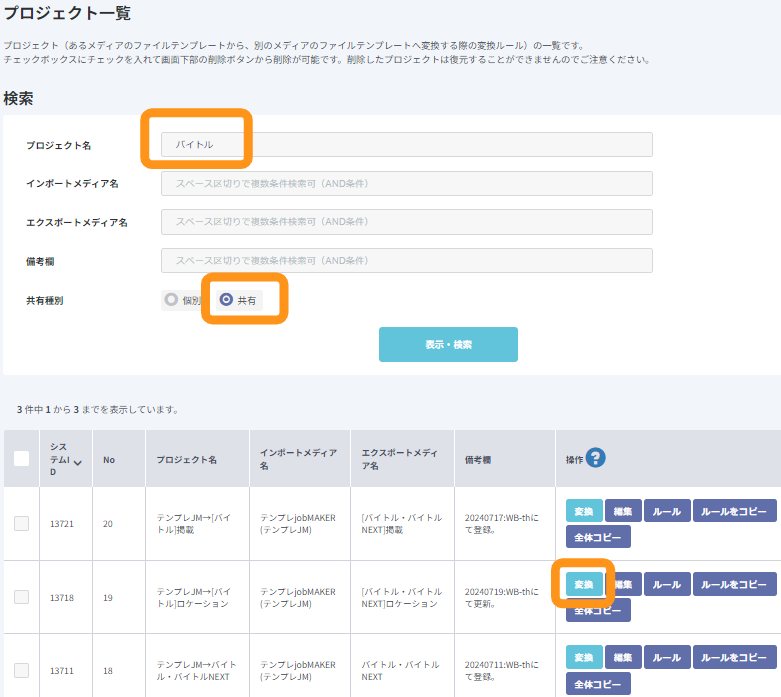Image resolution: width=781 pixels, height=697 pixels.
Task: Click 全体コピー button for project No 20
Action: point(598,537)
